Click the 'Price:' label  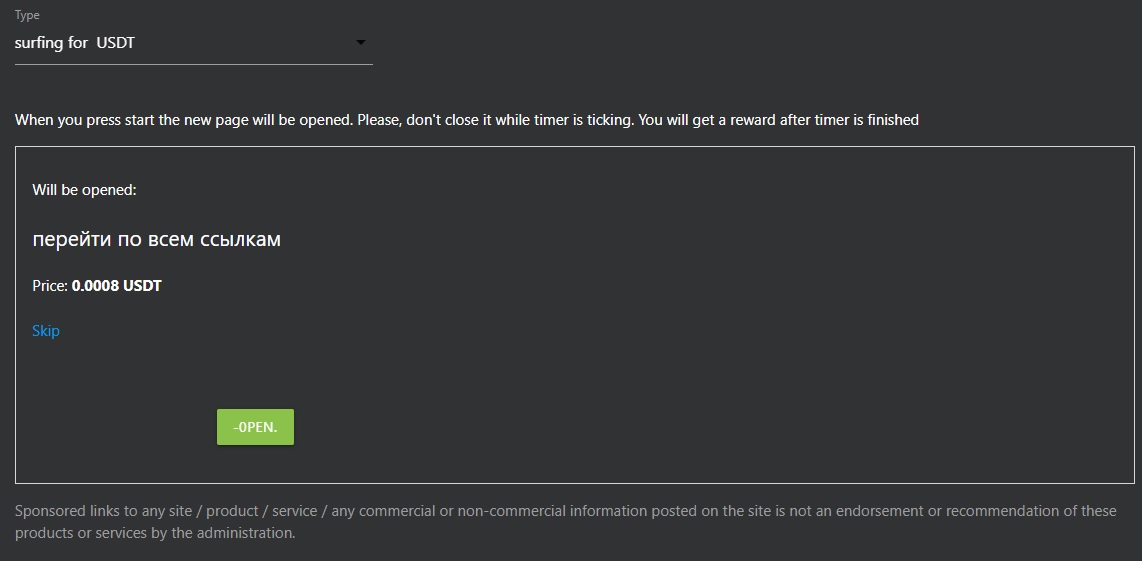pos(50,286)
